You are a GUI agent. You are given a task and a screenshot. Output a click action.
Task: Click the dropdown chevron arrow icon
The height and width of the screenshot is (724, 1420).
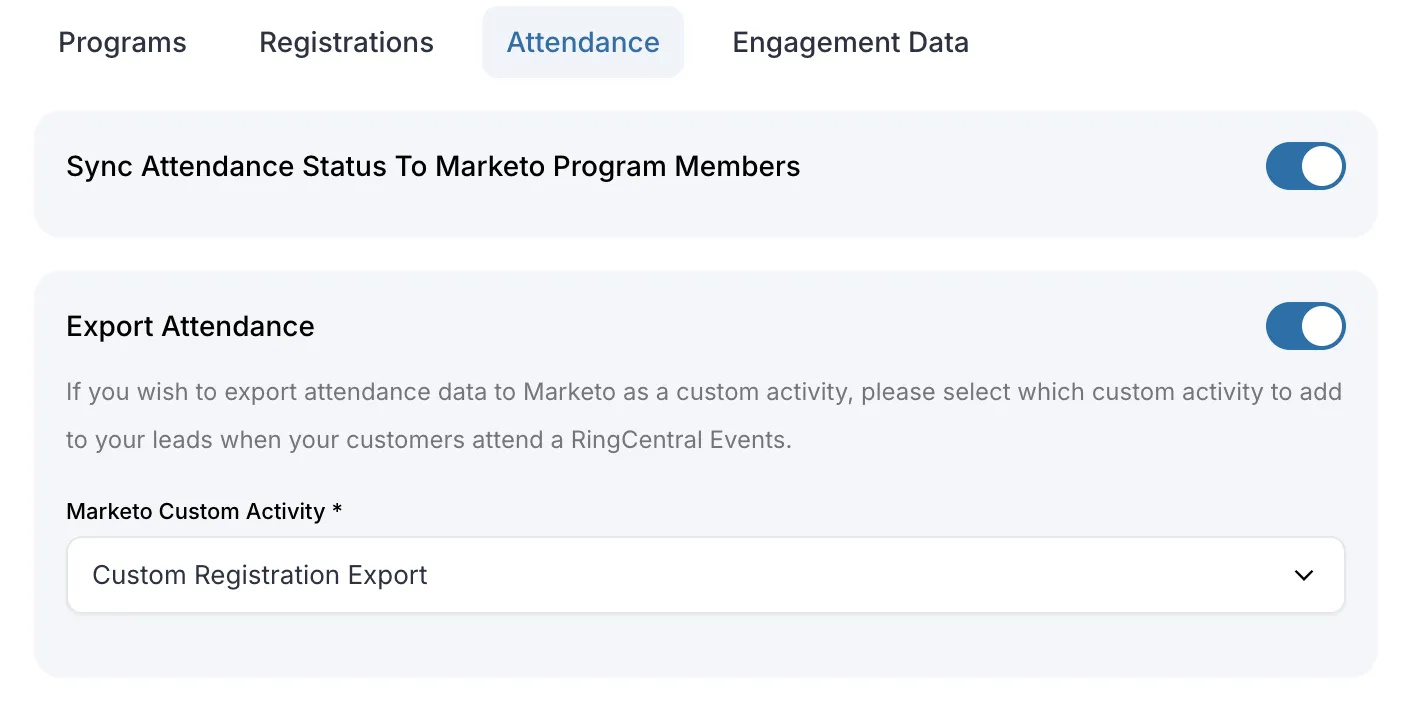(1303, 575)
